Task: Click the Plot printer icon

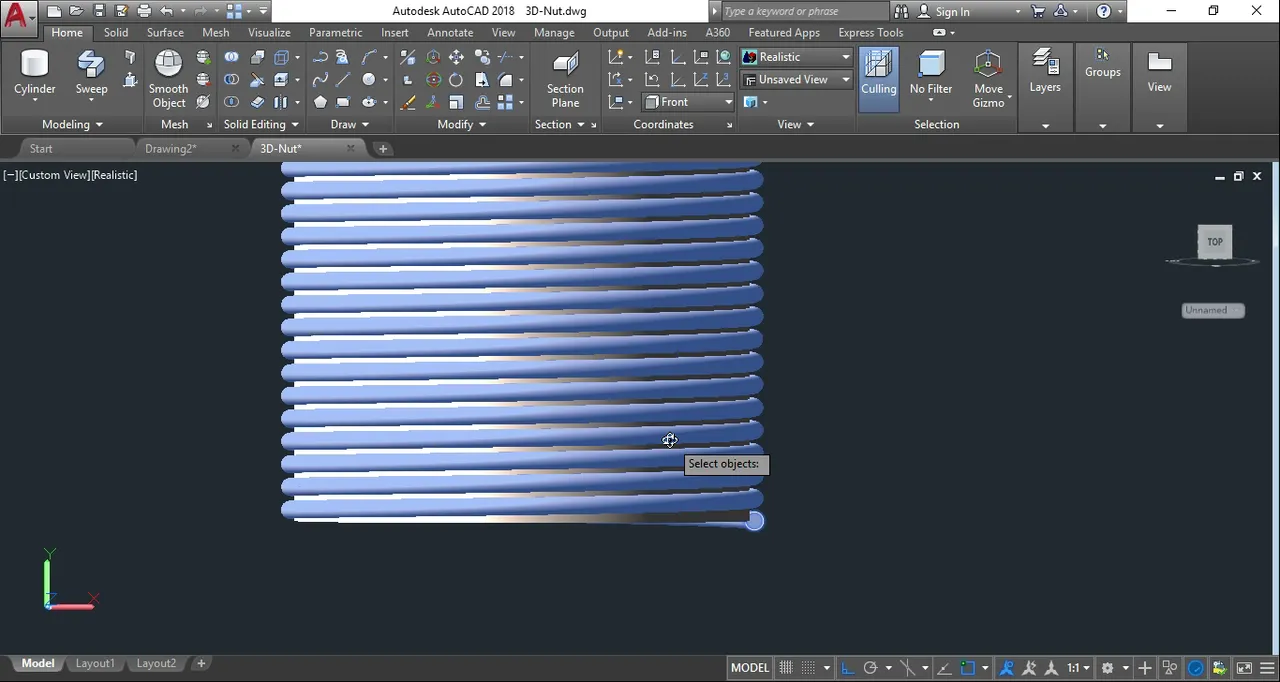Action: tap(144, 11)
